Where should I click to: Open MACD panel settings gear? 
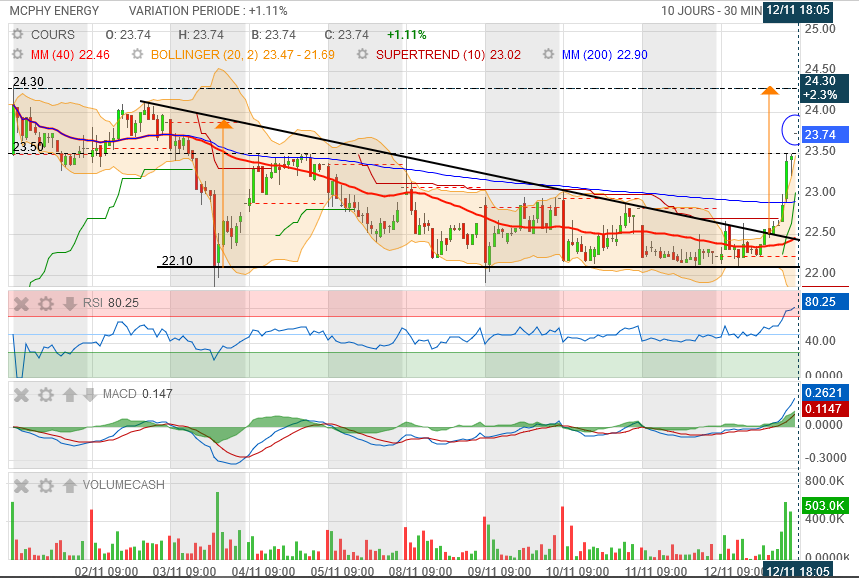(45, 394)
